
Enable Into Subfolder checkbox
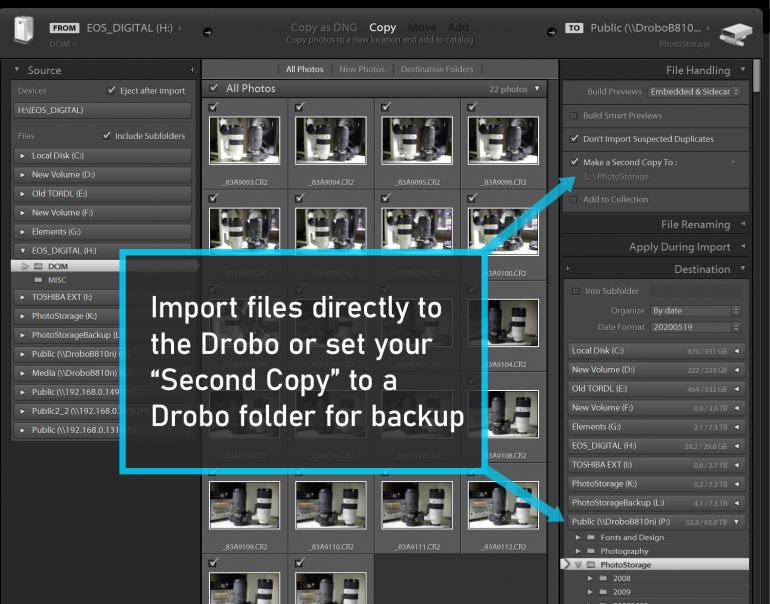coord(576,291)
